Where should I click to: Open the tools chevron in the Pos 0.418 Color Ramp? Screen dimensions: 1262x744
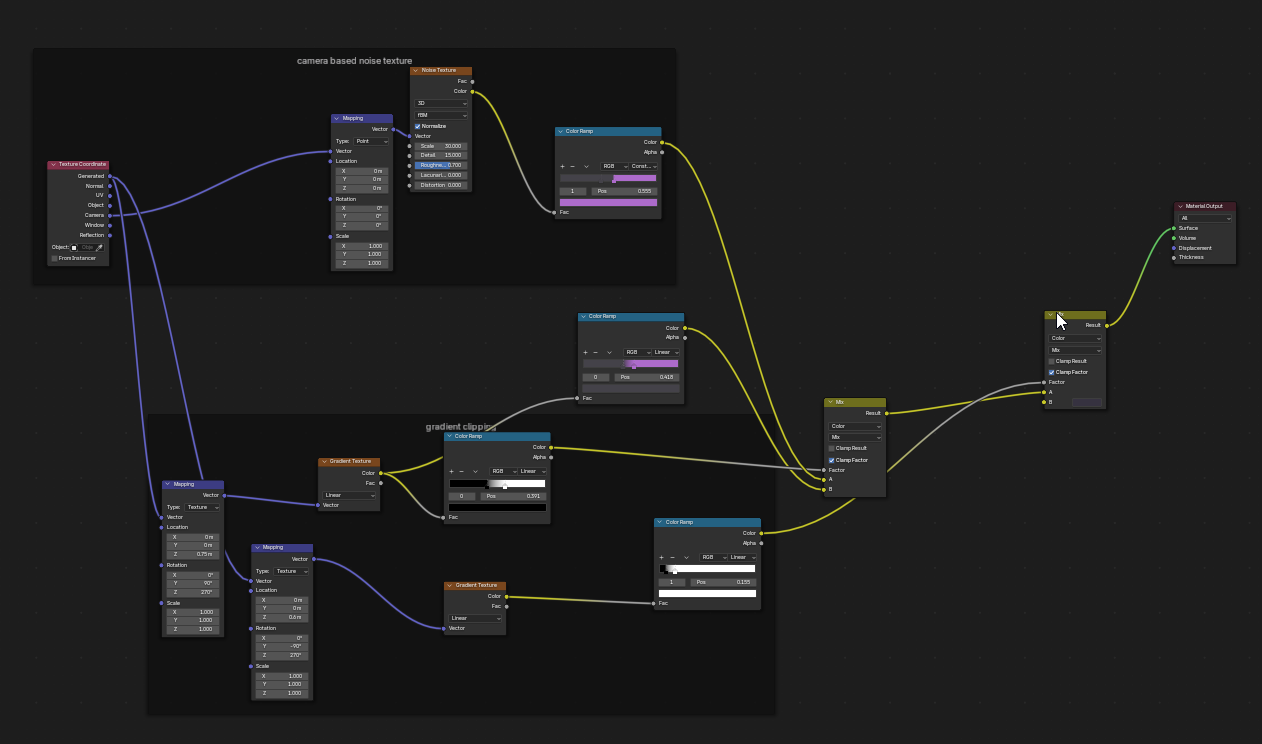[x=609, y=352]
